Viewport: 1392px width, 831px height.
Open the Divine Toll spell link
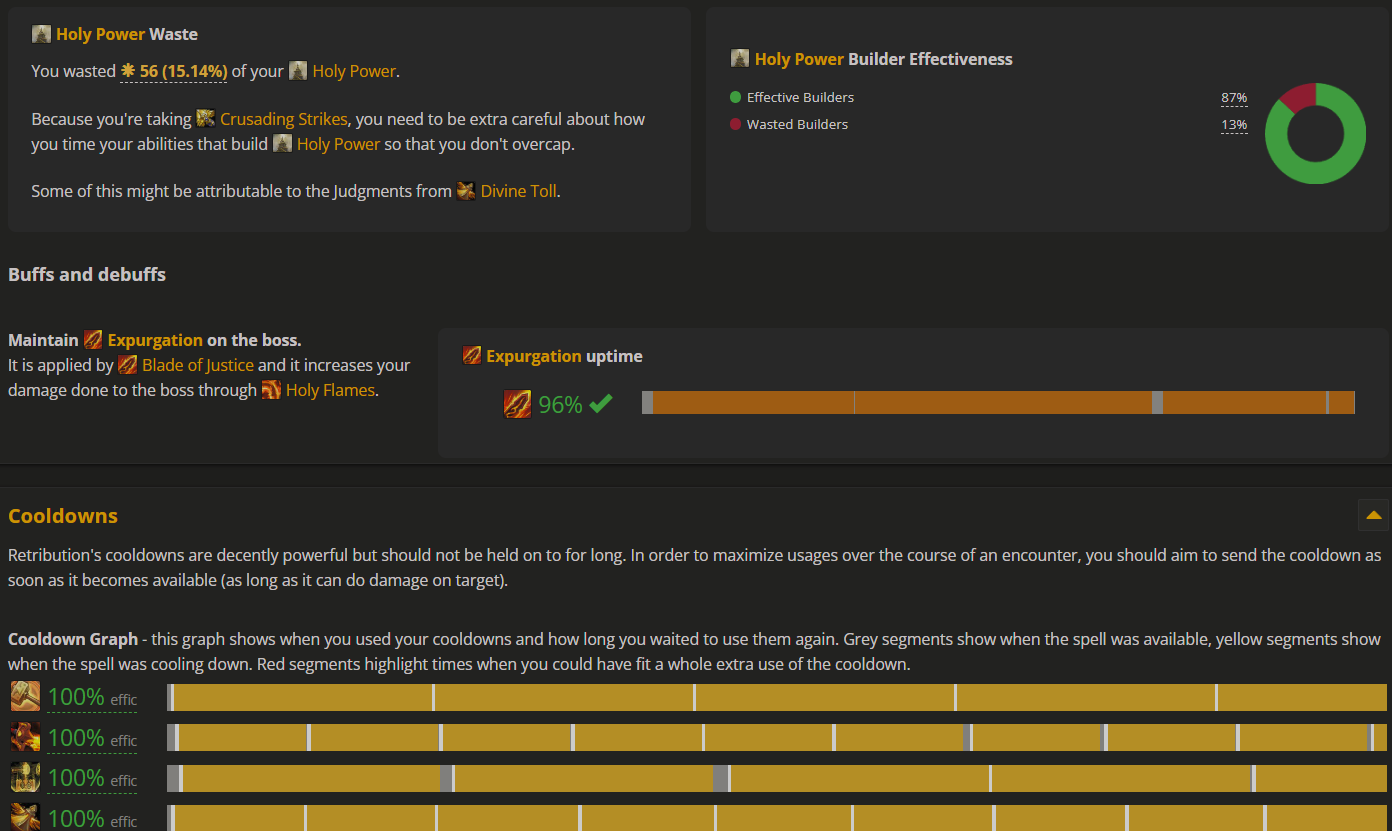point(518,191)
